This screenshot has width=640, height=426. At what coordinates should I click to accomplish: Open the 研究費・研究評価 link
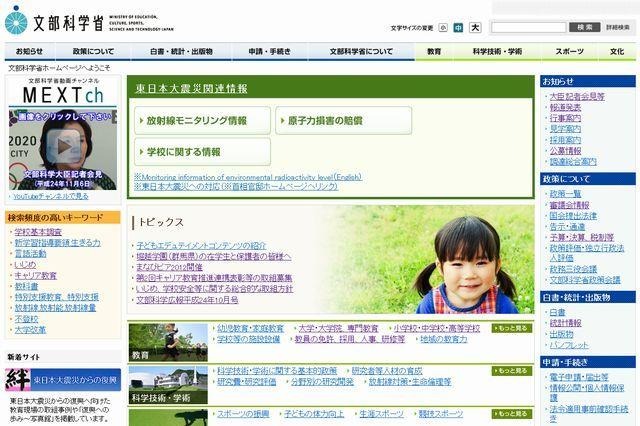pyautogui.click(x=247, y=382)
